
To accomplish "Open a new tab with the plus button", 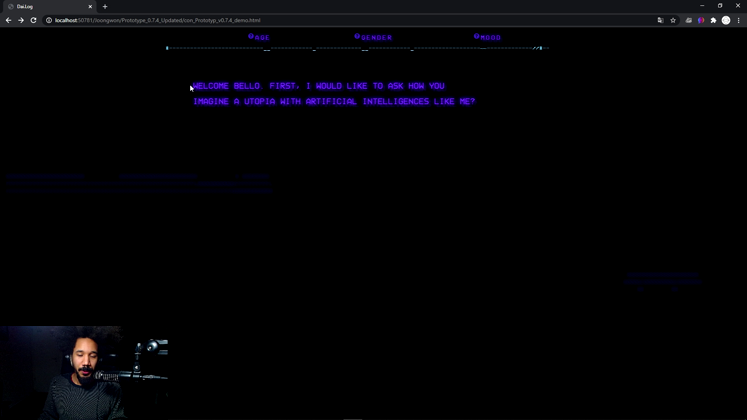I will pos(105,6).
